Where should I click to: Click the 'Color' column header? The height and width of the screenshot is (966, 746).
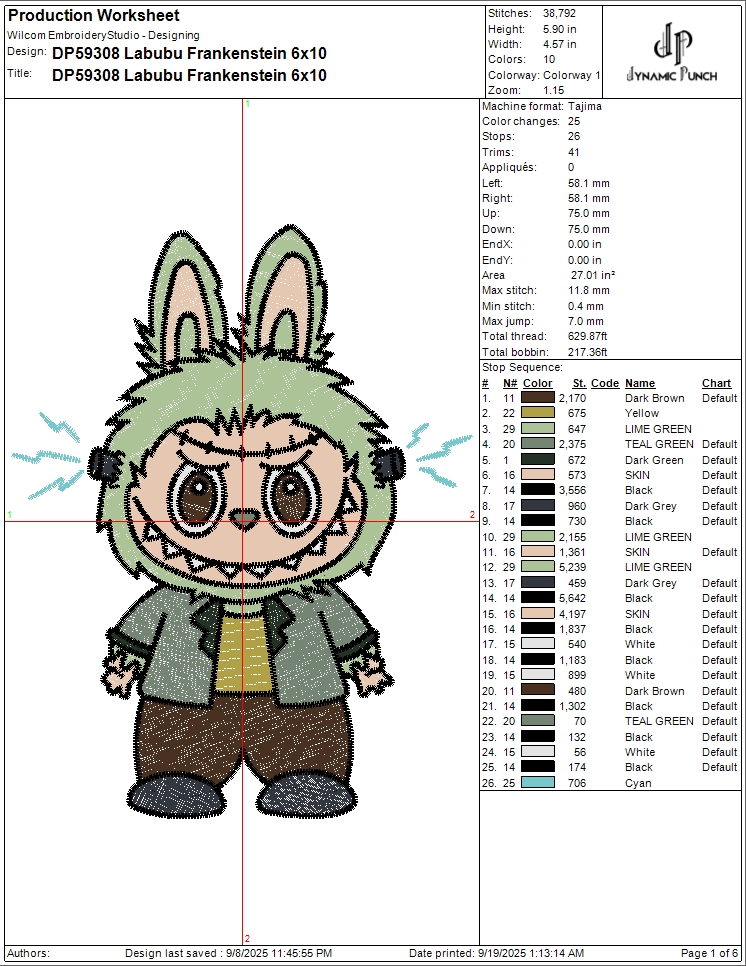point(538,383)
